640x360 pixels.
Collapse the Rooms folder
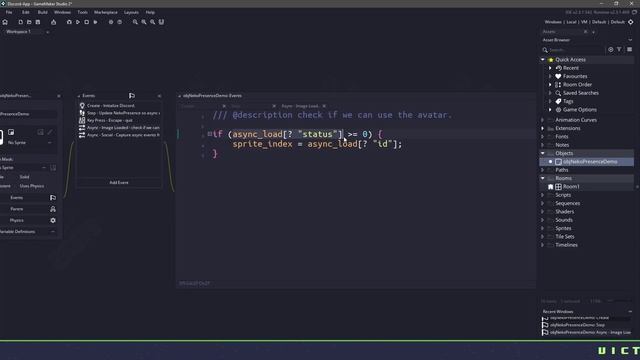(x=543, y=178)
